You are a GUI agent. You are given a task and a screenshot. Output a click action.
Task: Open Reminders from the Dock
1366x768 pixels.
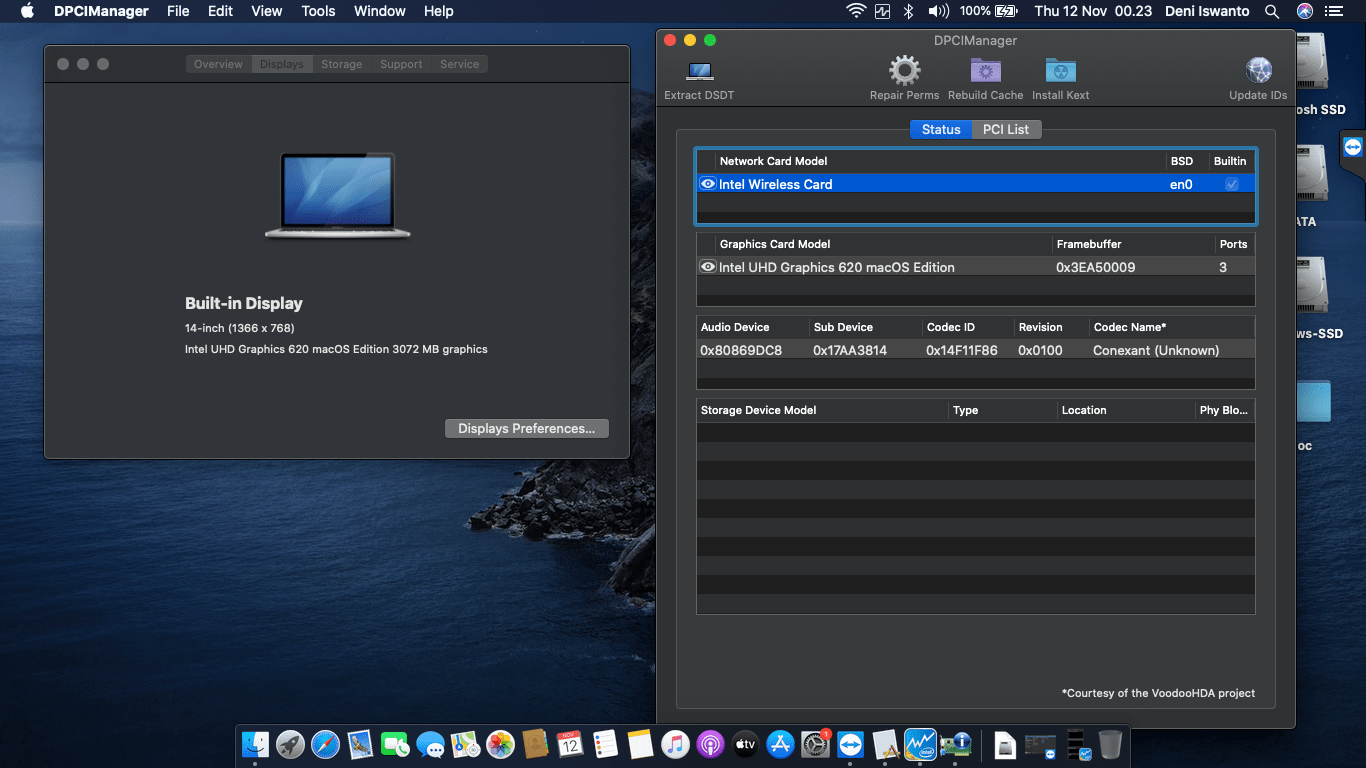click(x=605, y=744)
